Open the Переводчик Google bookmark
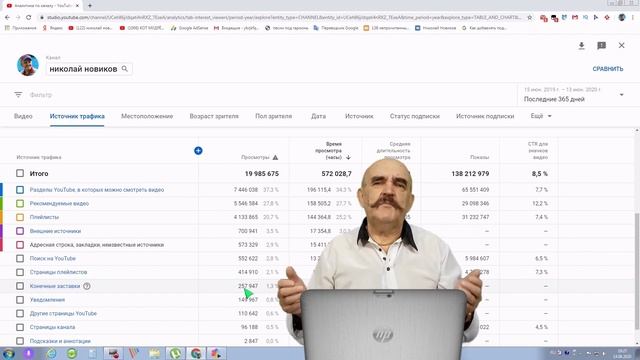Screen dimensions: 640x360 [x=336, y=28]
